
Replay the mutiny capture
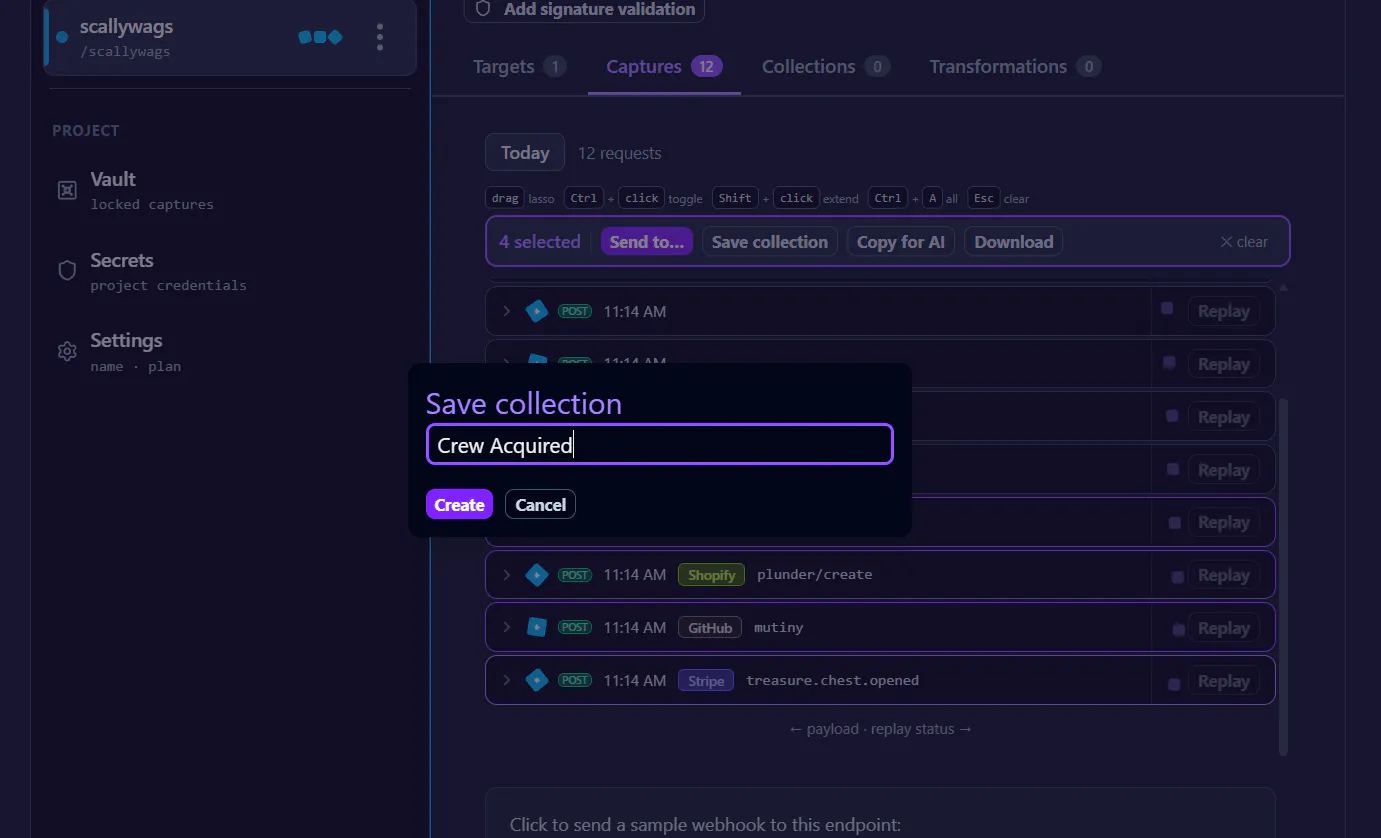coord(1224,629)
